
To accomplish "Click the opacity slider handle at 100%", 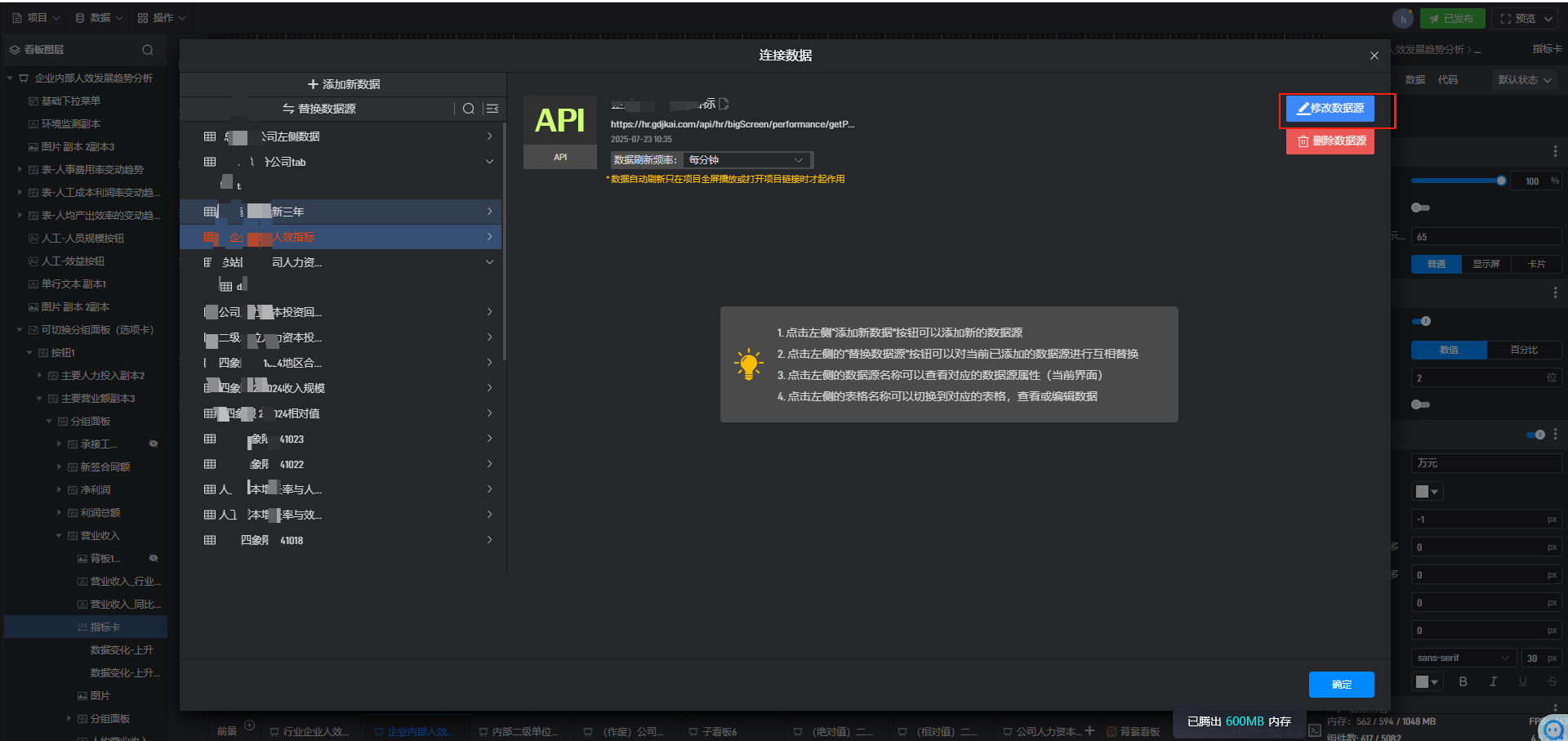I will (1501, 181).
